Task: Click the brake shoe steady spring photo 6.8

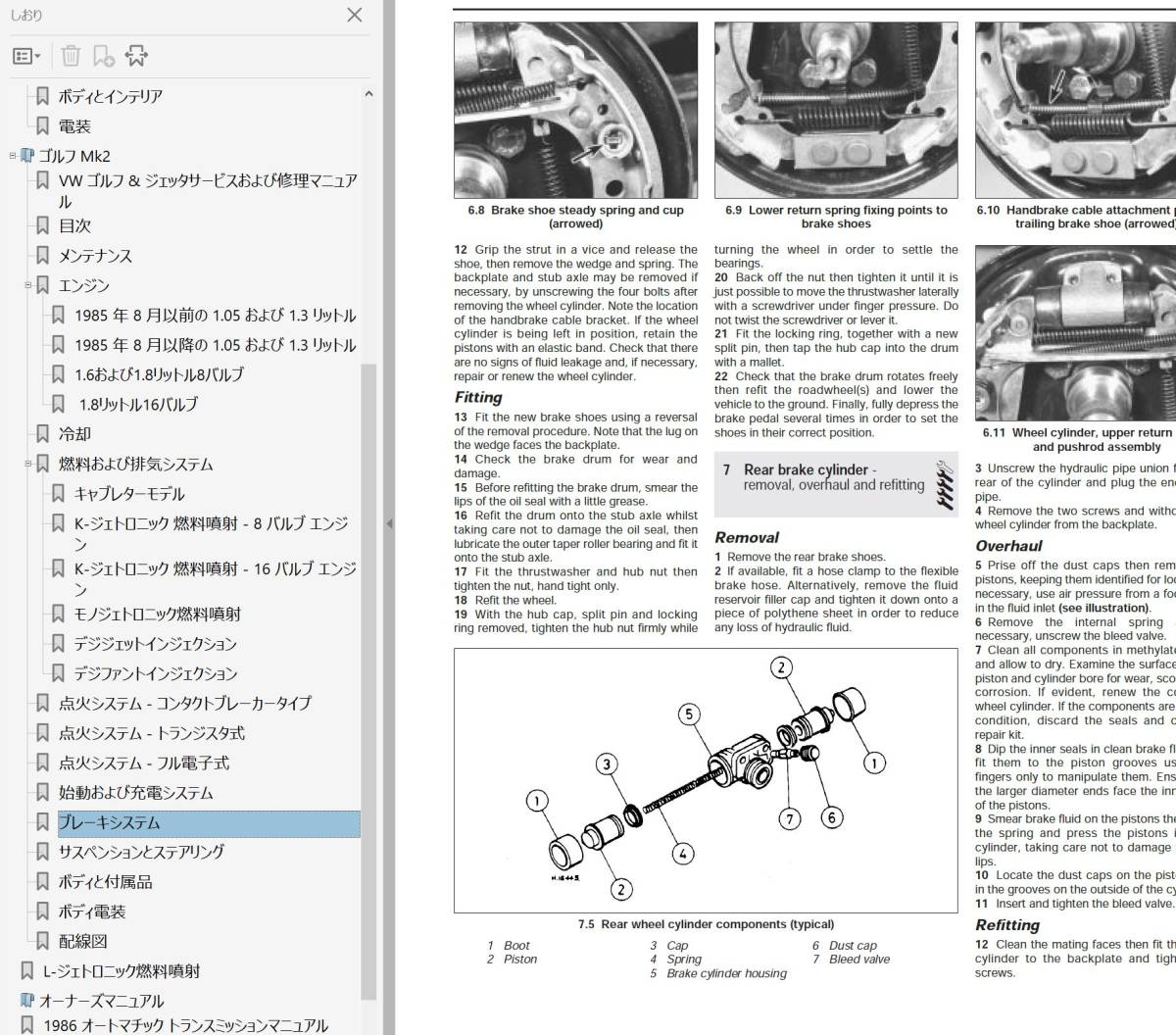Action: pyautogui.click(x=575, y=110)
